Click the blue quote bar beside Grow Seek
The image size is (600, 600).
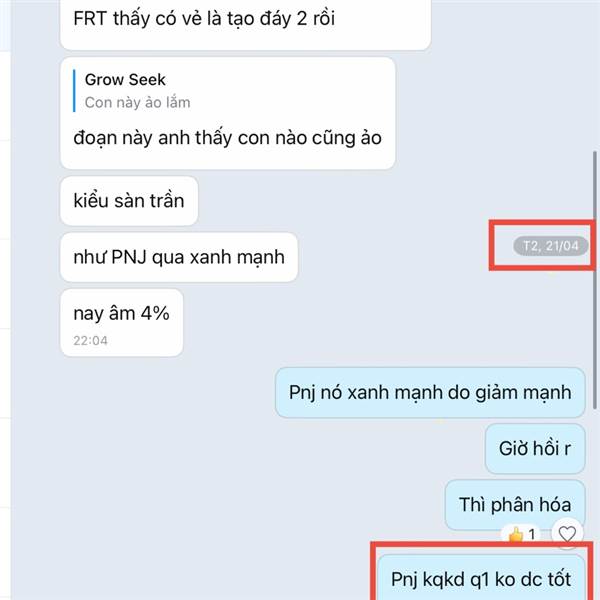(x=74, y=91)
